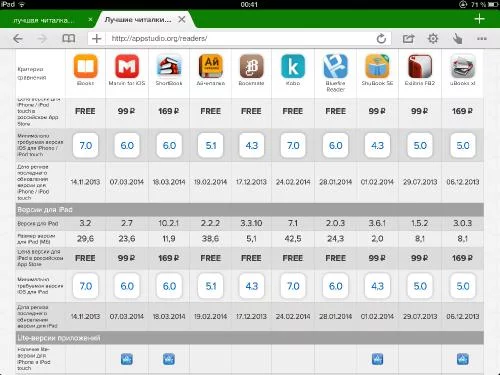Open uBooks lite version App Store badge

click(463, 359)
